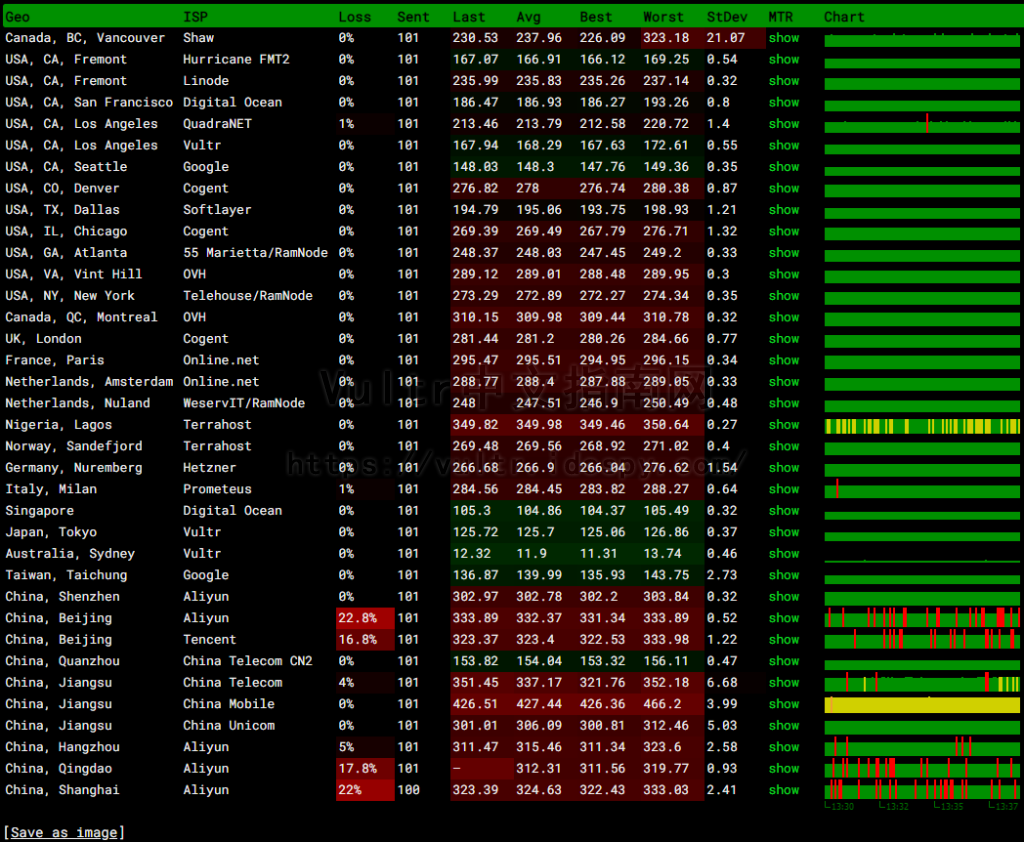Show MTR for Beijing Tencent row

click(x=784, y=640)
